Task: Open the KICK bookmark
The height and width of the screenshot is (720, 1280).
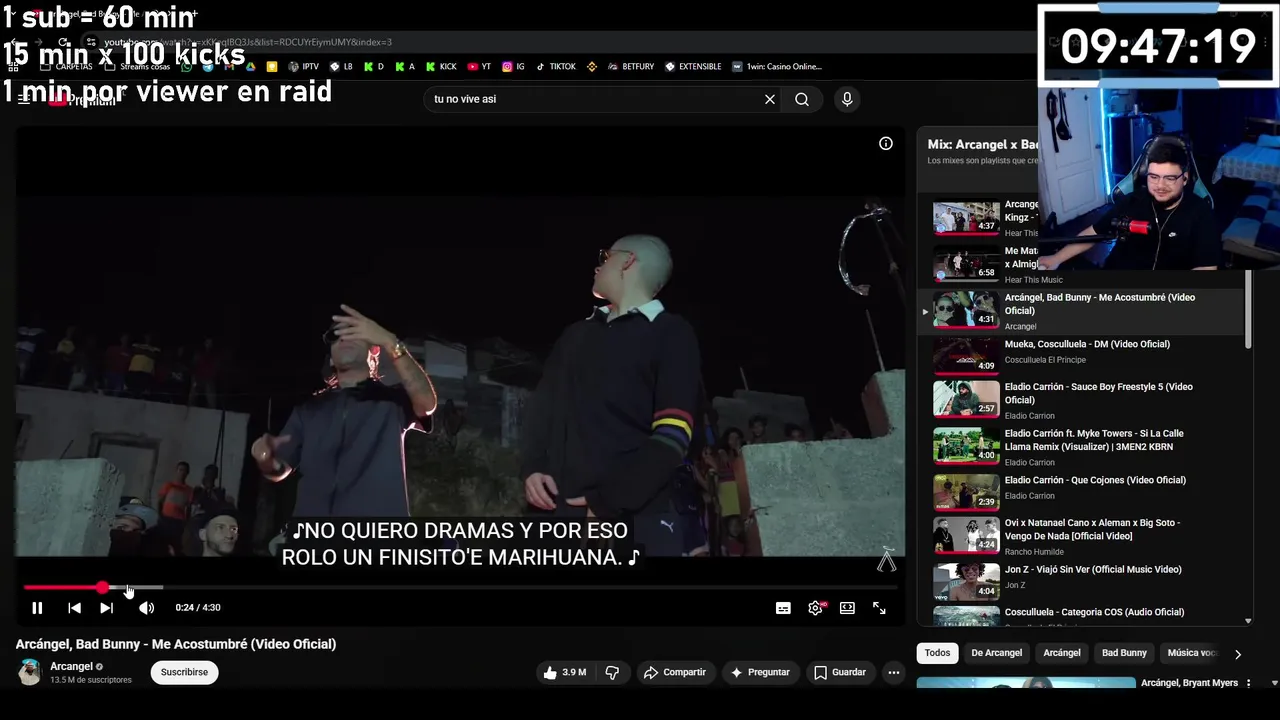Action: 441,67
